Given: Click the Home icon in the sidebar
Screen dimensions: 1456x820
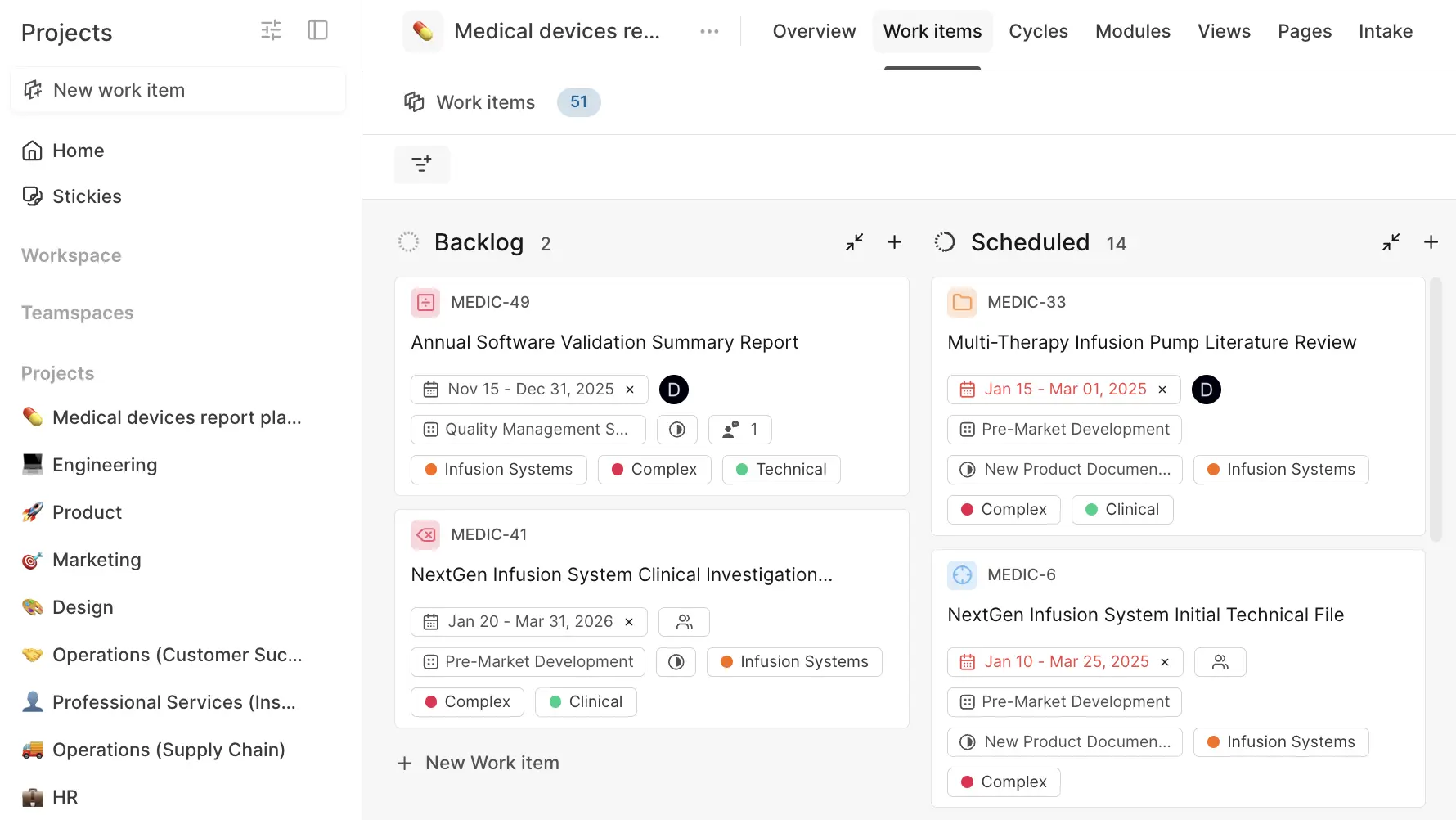Looking at the screenshot, I should coord(33,151).
